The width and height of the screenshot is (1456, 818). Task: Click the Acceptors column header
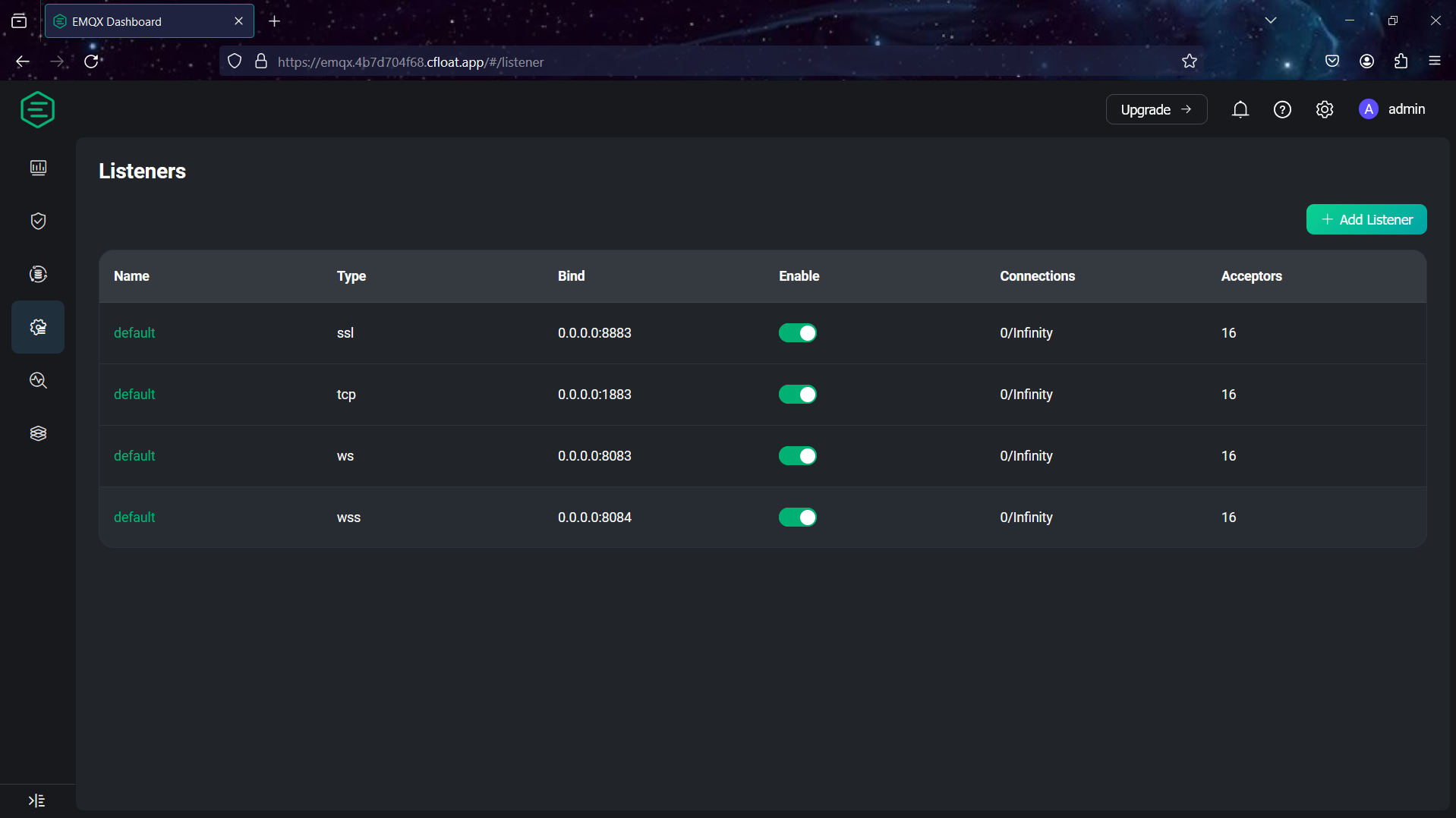pos(1251,276)
